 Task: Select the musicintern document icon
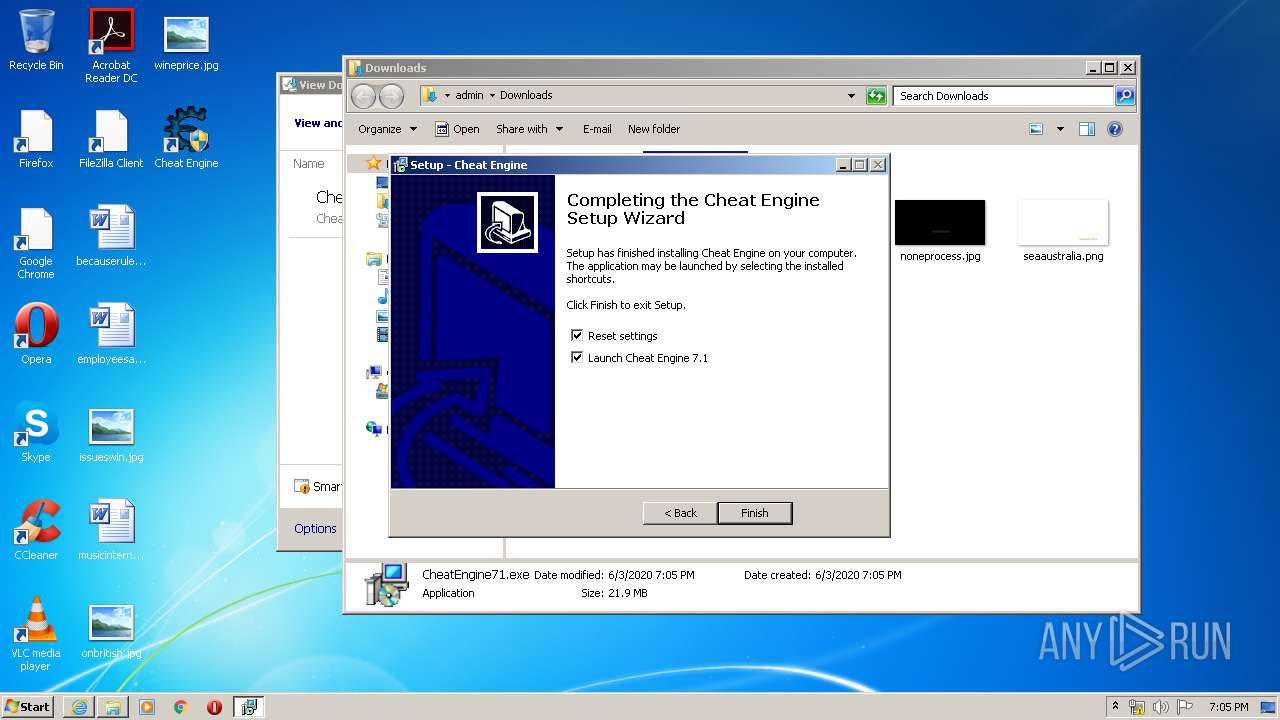click(x=111, y=531)
